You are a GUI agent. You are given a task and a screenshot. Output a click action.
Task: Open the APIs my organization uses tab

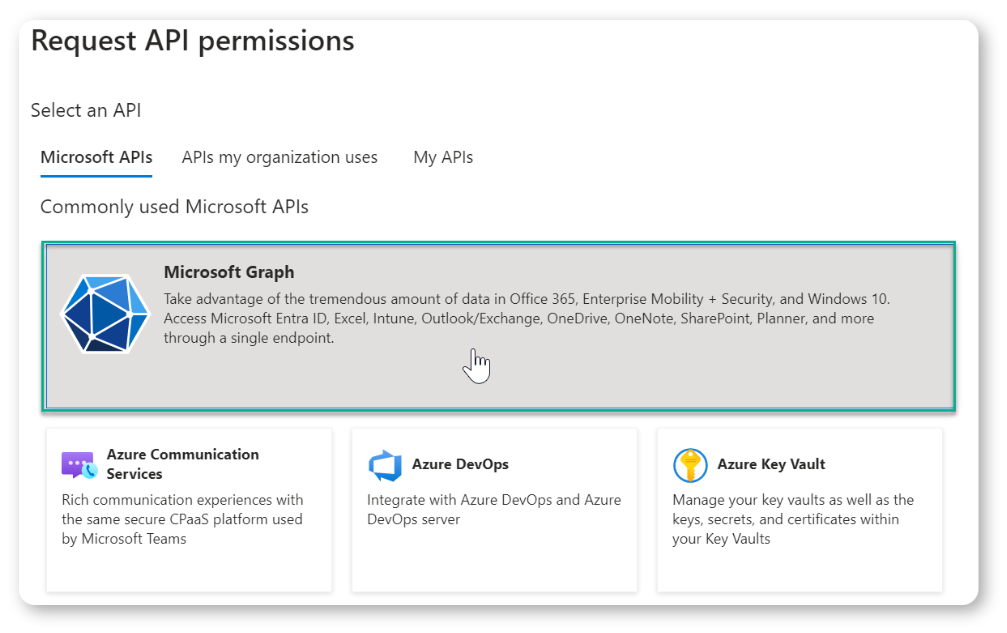click(x=280, y=158)
